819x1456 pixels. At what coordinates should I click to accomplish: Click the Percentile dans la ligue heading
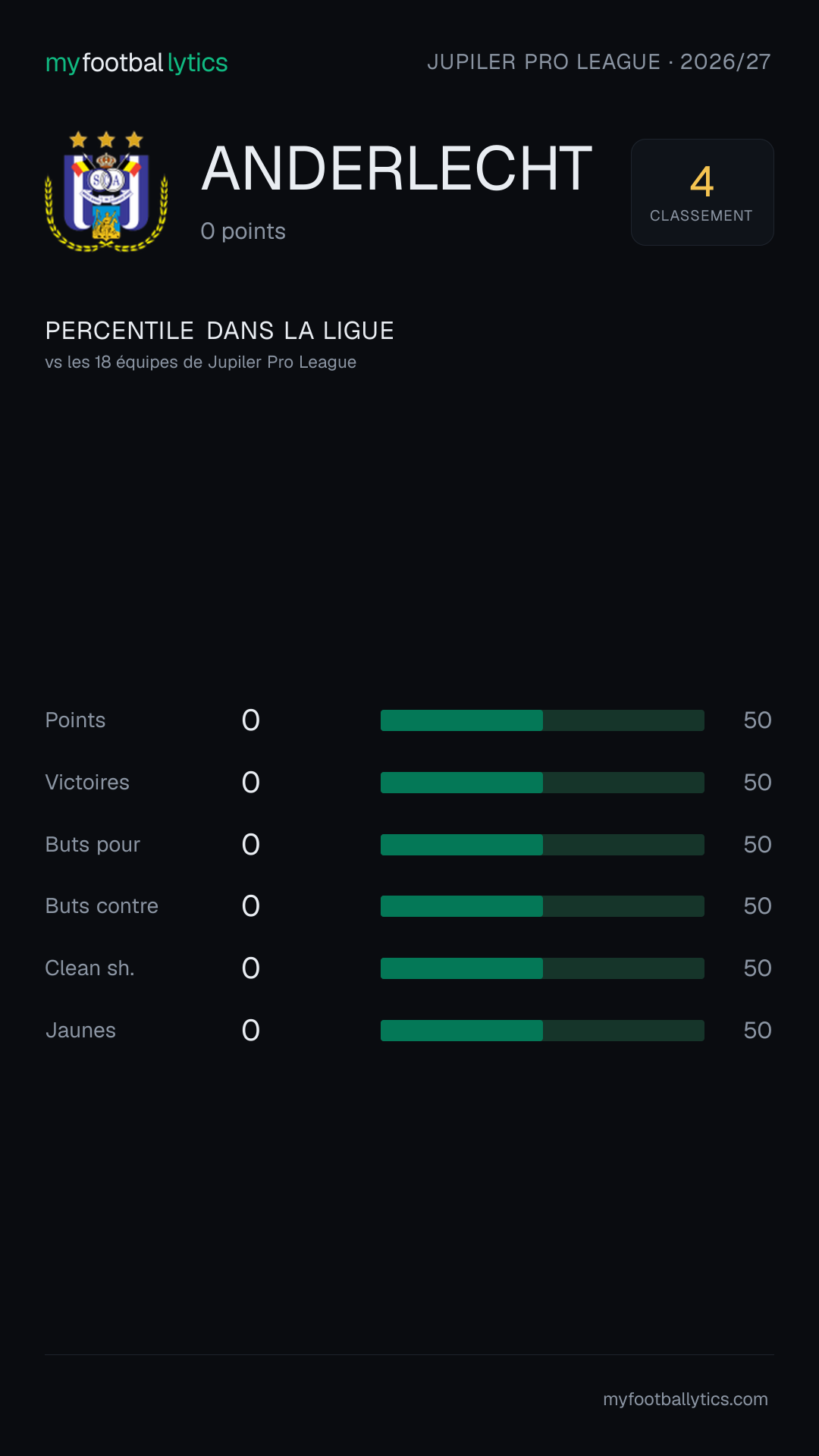click(219, 331)
